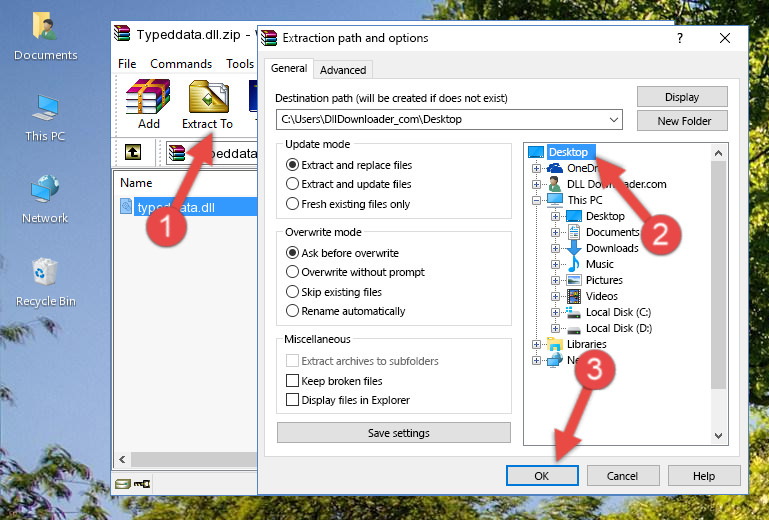Open the Recycle Bin desktop icon

tap(45, 283)
